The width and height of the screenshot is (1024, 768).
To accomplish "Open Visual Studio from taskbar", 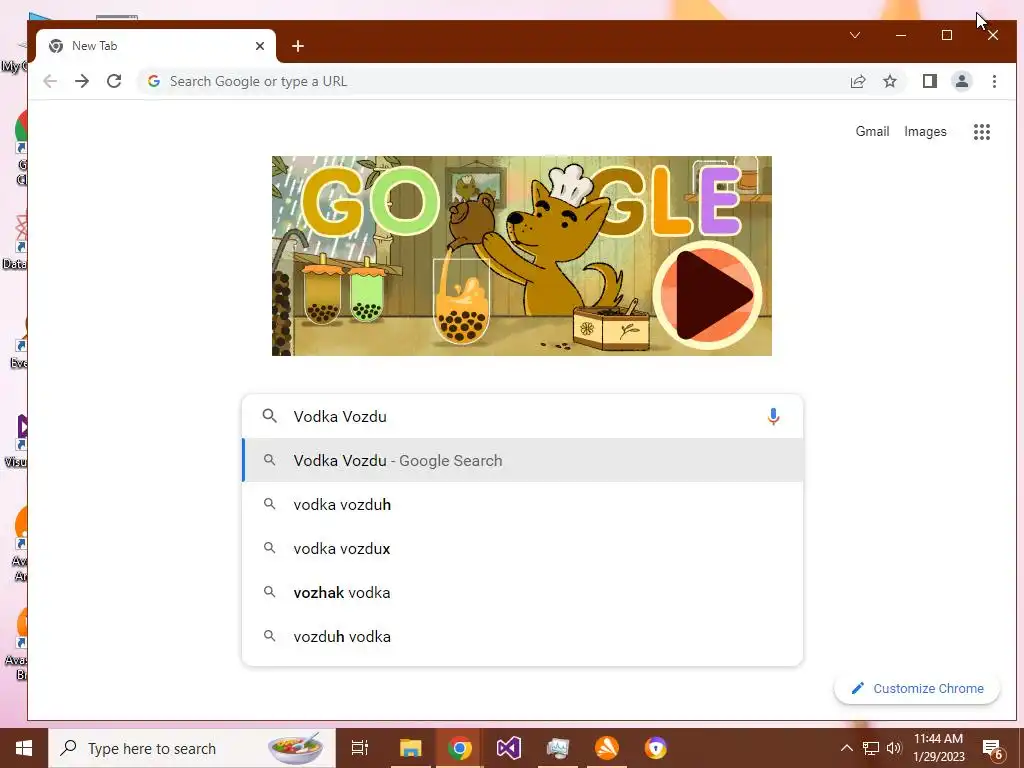I will (509, 748).
